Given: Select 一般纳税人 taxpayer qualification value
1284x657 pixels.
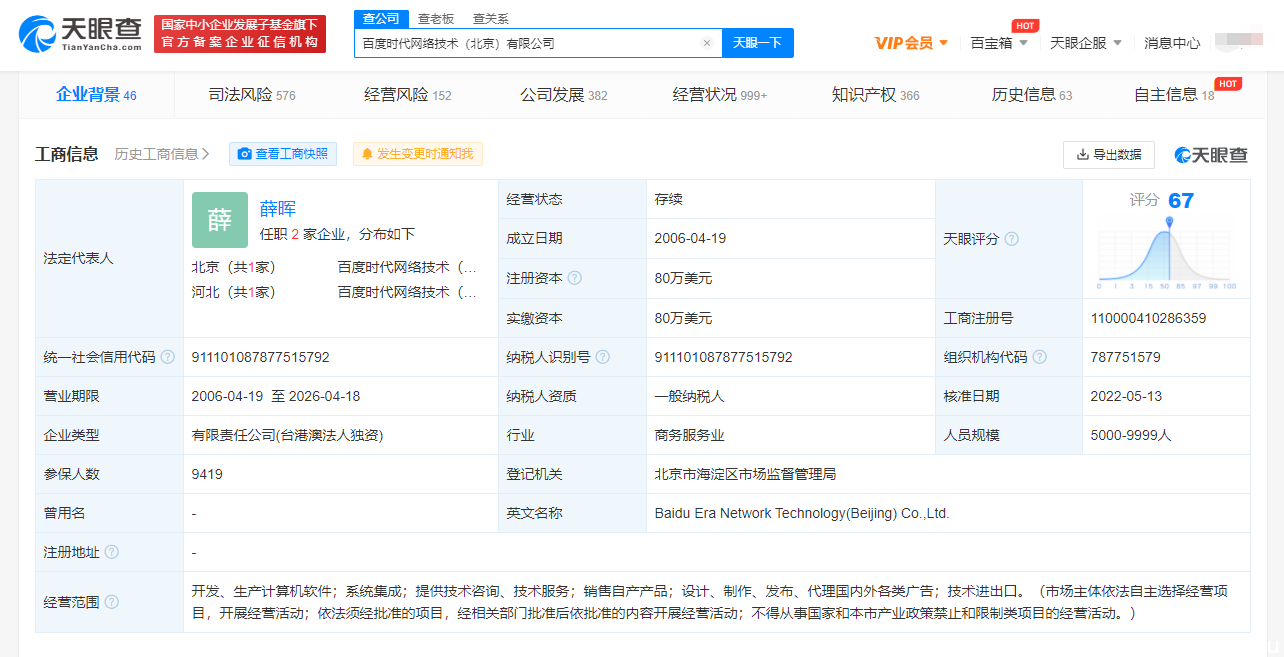Looking at the screenshot, I should coord(690,396).
